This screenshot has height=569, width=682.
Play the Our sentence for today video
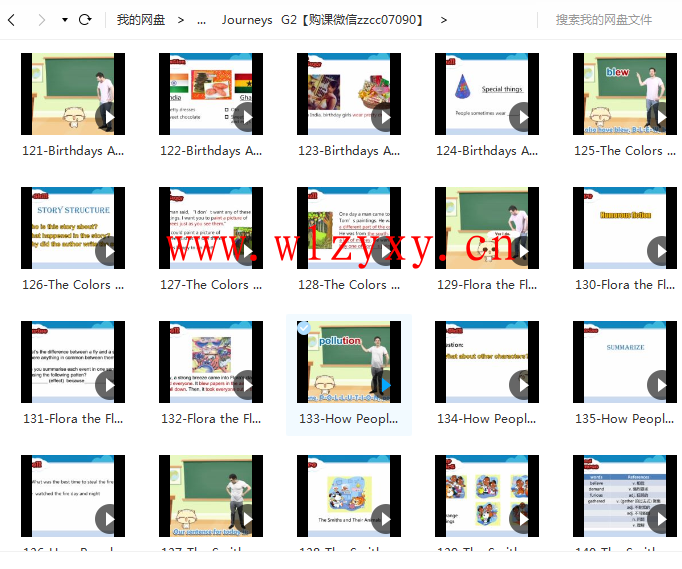pyautogui.click(x=246, y=519)
